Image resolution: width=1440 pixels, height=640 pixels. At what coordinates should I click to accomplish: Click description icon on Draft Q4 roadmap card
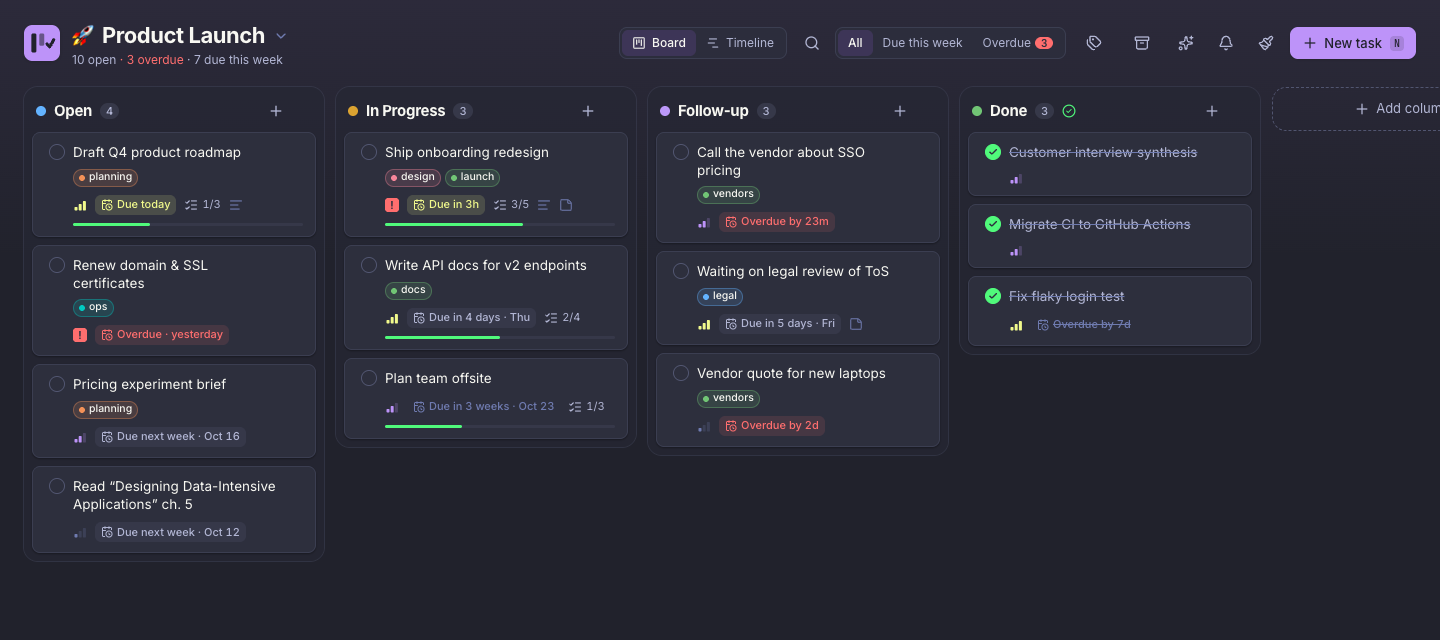coord(236,205)
